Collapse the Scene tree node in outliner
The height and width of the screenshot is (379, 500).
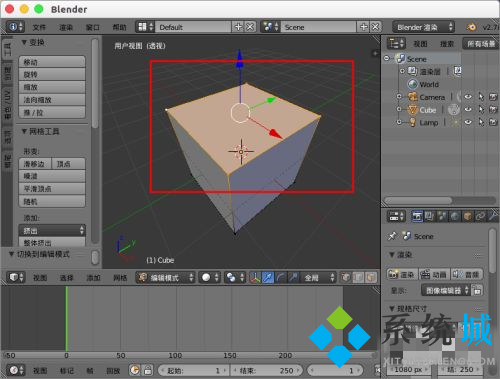(387, 58)
